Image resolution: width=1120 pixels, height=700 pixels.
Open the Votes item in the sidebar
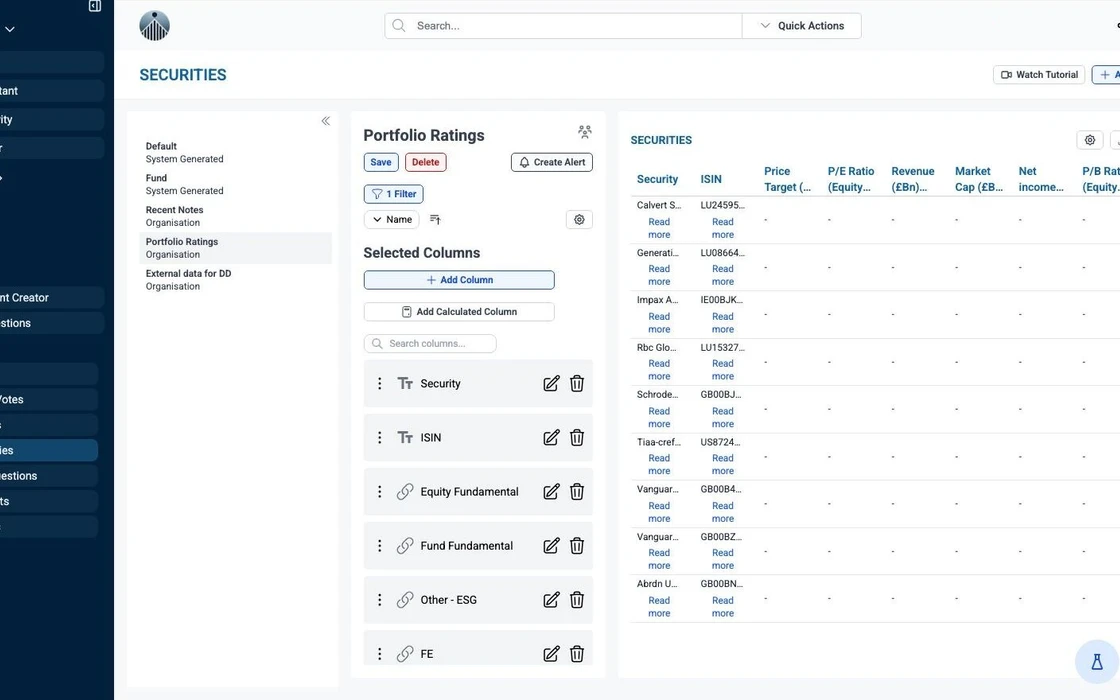[x=49, y=399]
